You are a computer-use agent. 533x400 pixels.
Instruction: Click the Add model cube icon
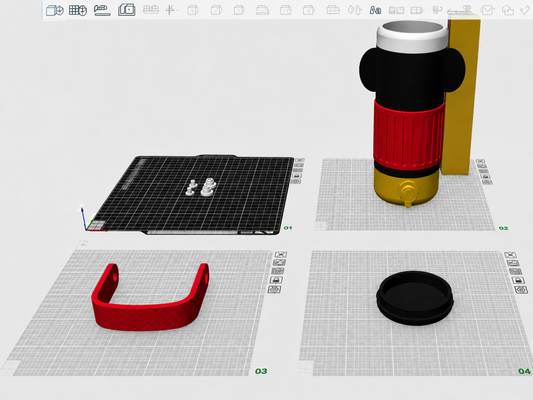54,10
